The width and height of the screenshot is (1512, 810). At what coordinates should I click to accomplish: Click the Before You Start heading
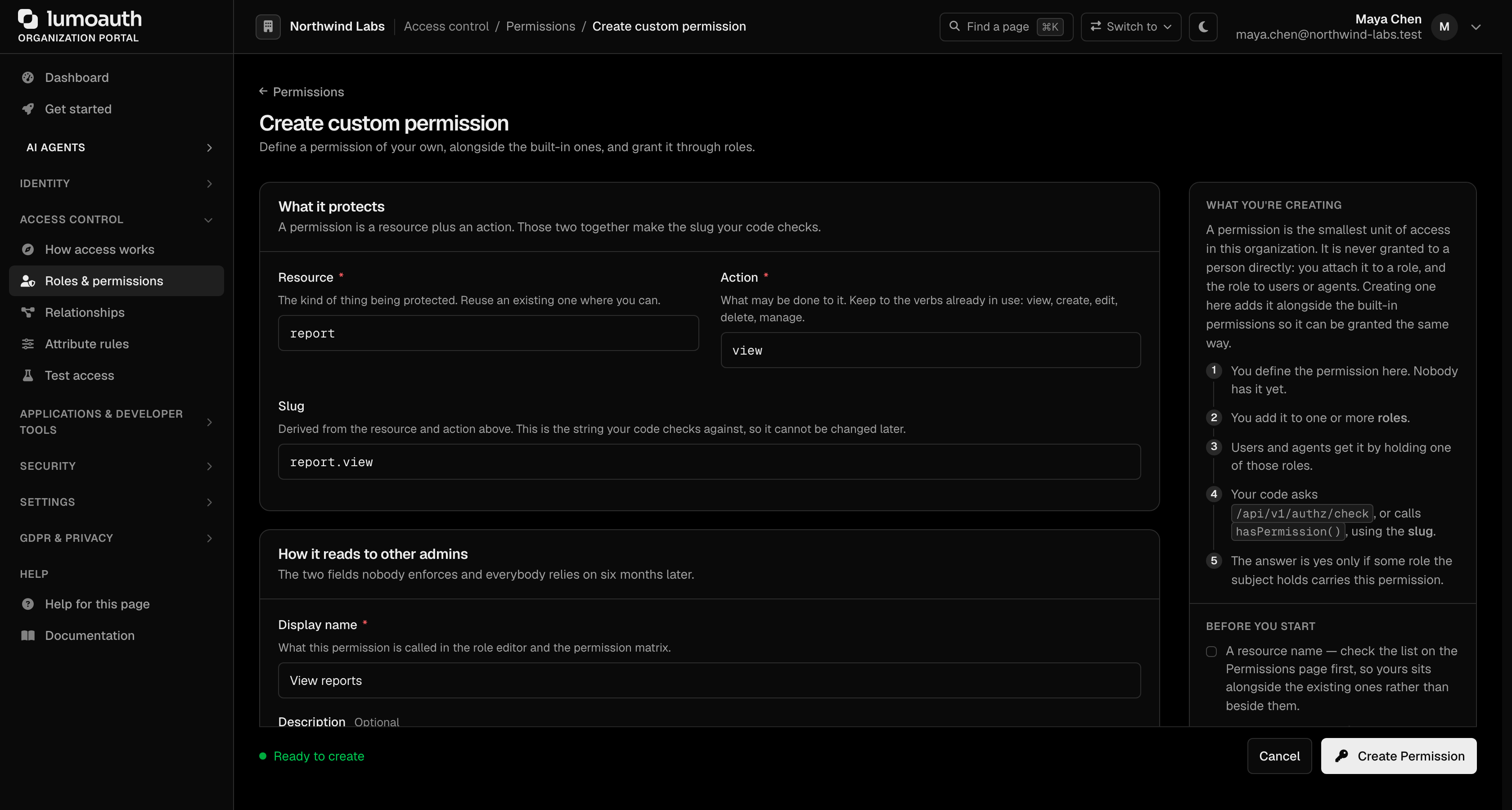click(x=1260, y=626)
